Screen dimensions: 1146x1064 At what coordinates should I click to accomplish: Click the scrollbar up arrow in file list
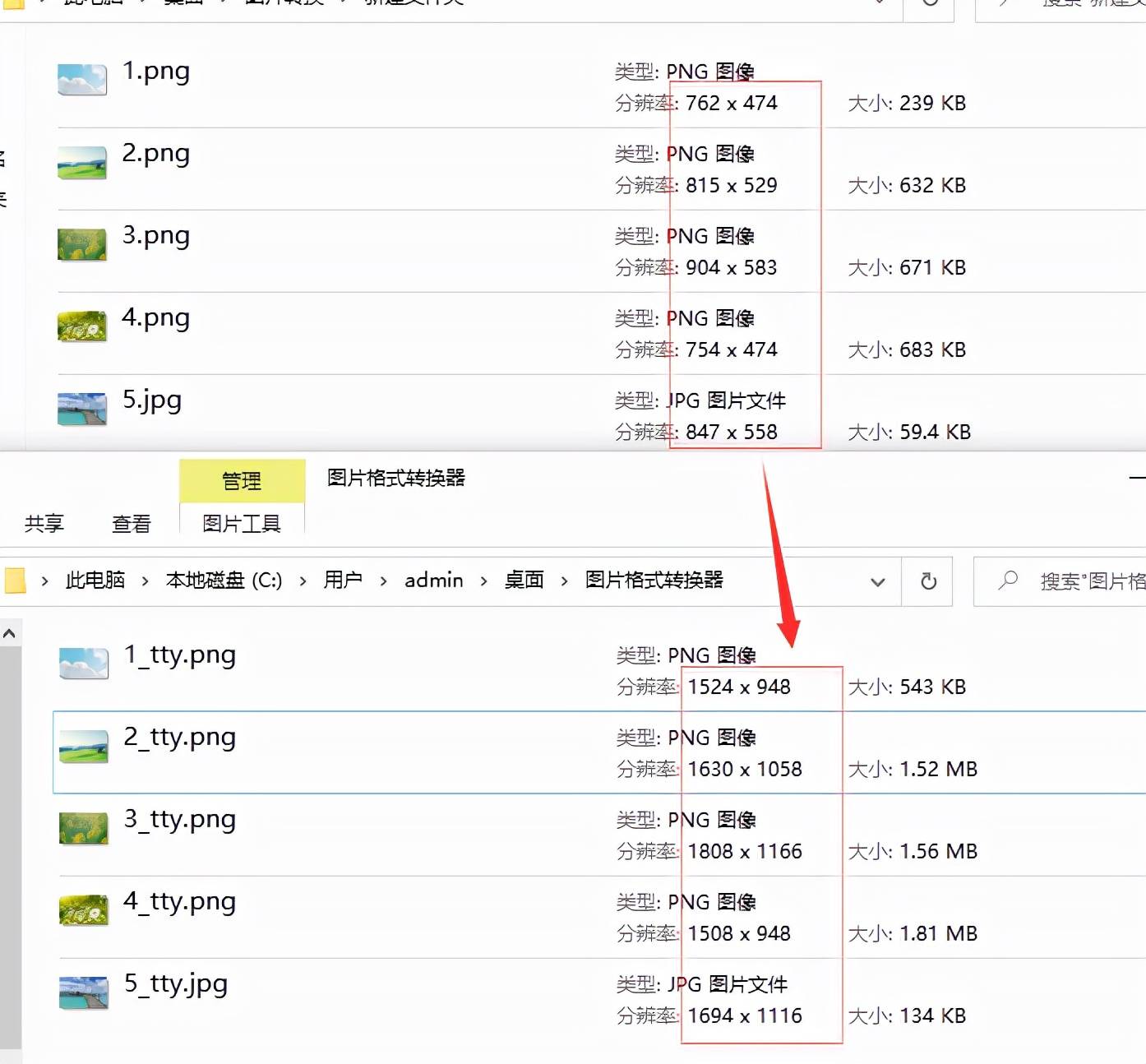(10, 633)
